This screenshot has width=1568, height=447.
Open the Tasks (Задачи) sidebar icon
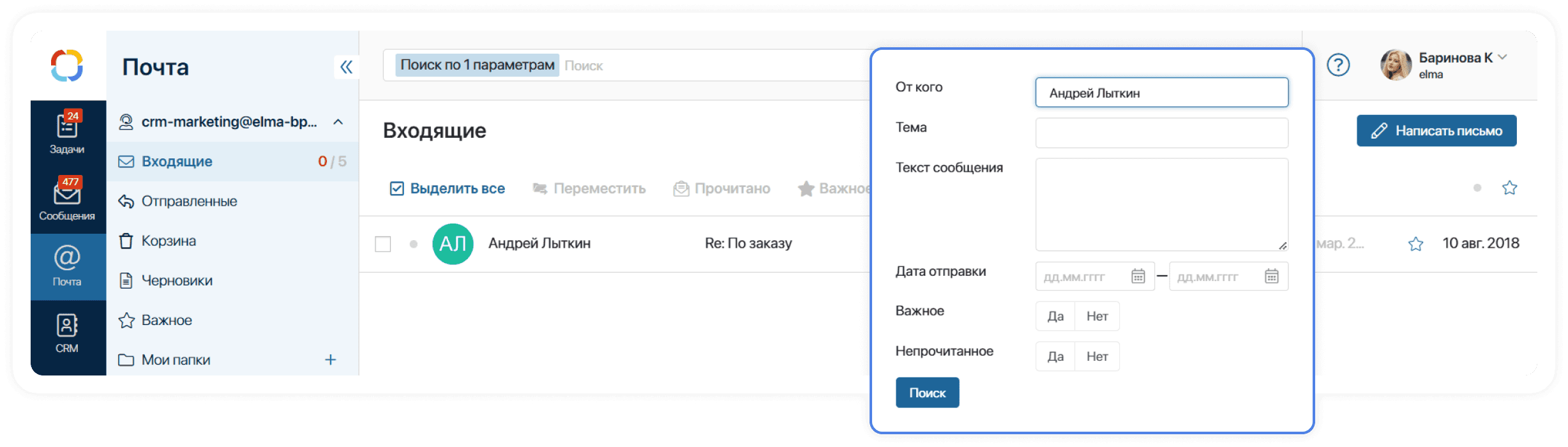pos(67,132)
